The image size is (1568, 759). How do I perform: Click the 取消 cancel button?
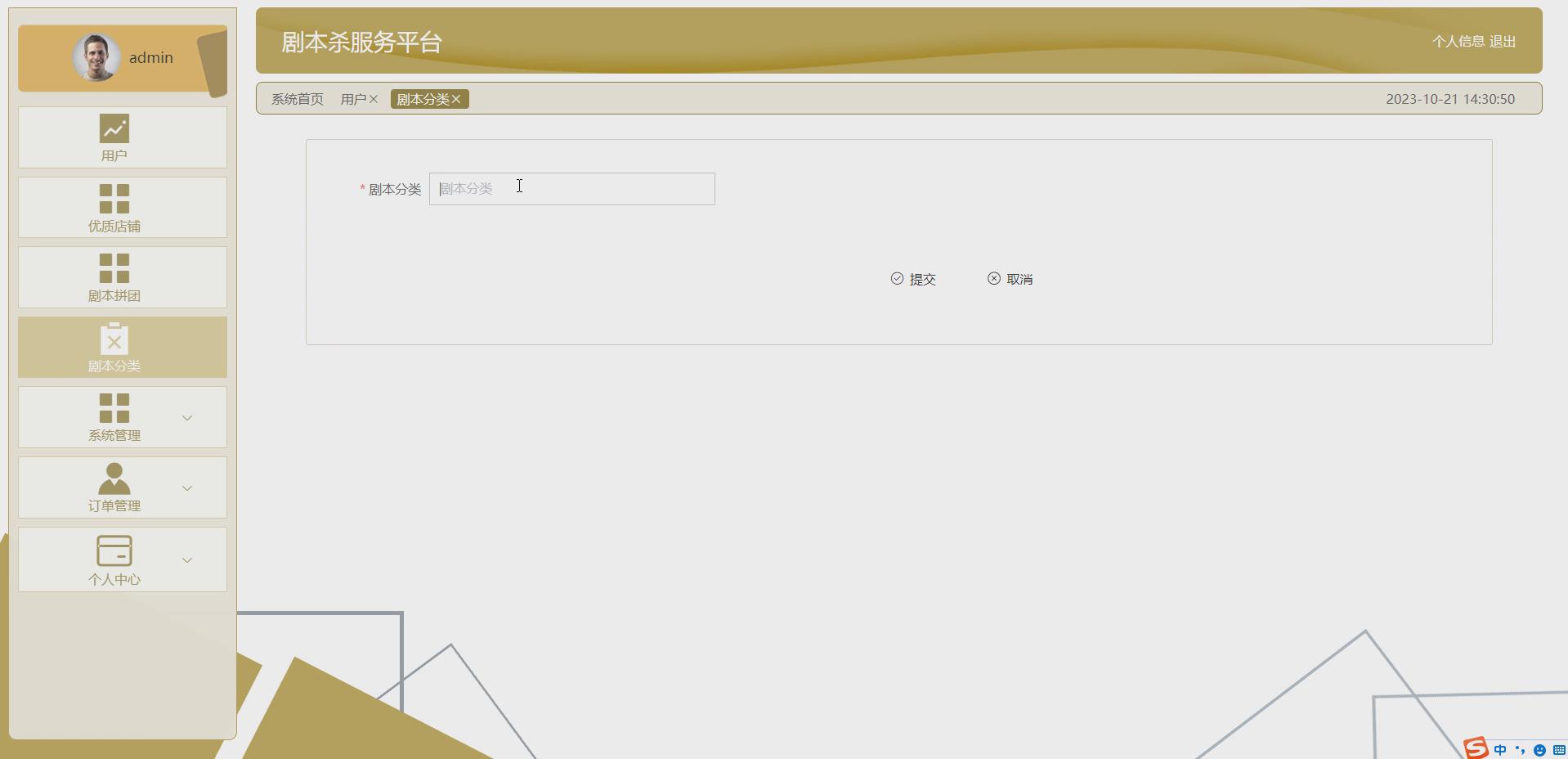1010,279
